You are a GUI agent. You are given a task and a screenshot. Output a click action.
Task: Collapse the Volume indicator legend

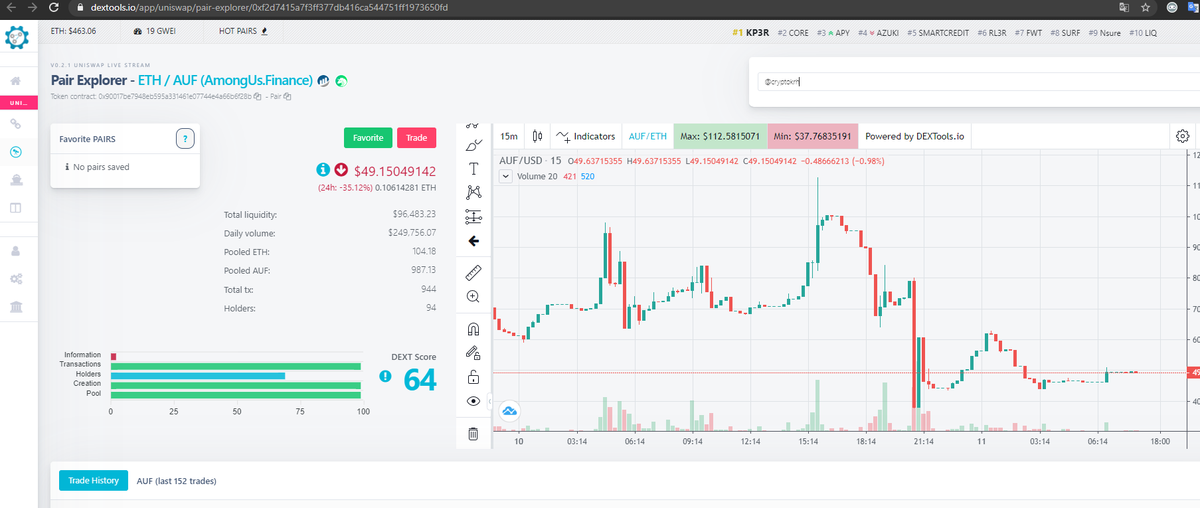click(505, 176)
